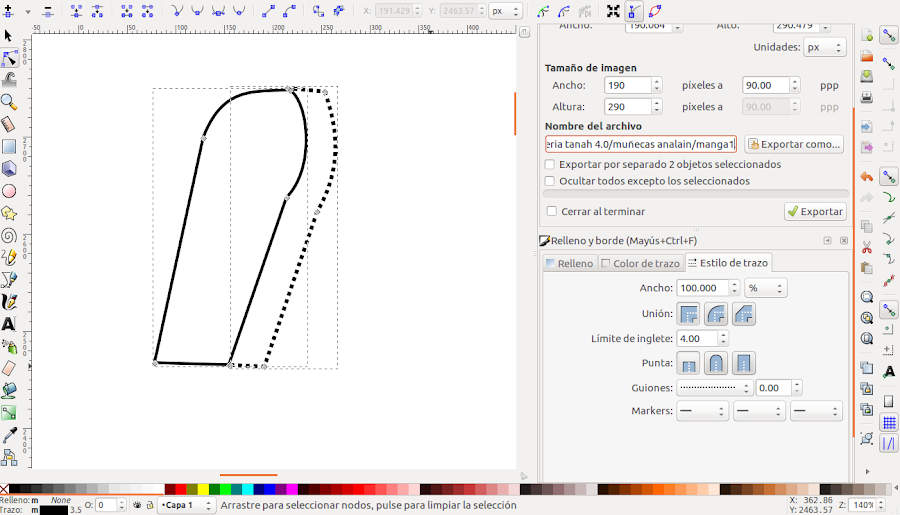Open insert node options dropdown arrow

pos(28,11)
